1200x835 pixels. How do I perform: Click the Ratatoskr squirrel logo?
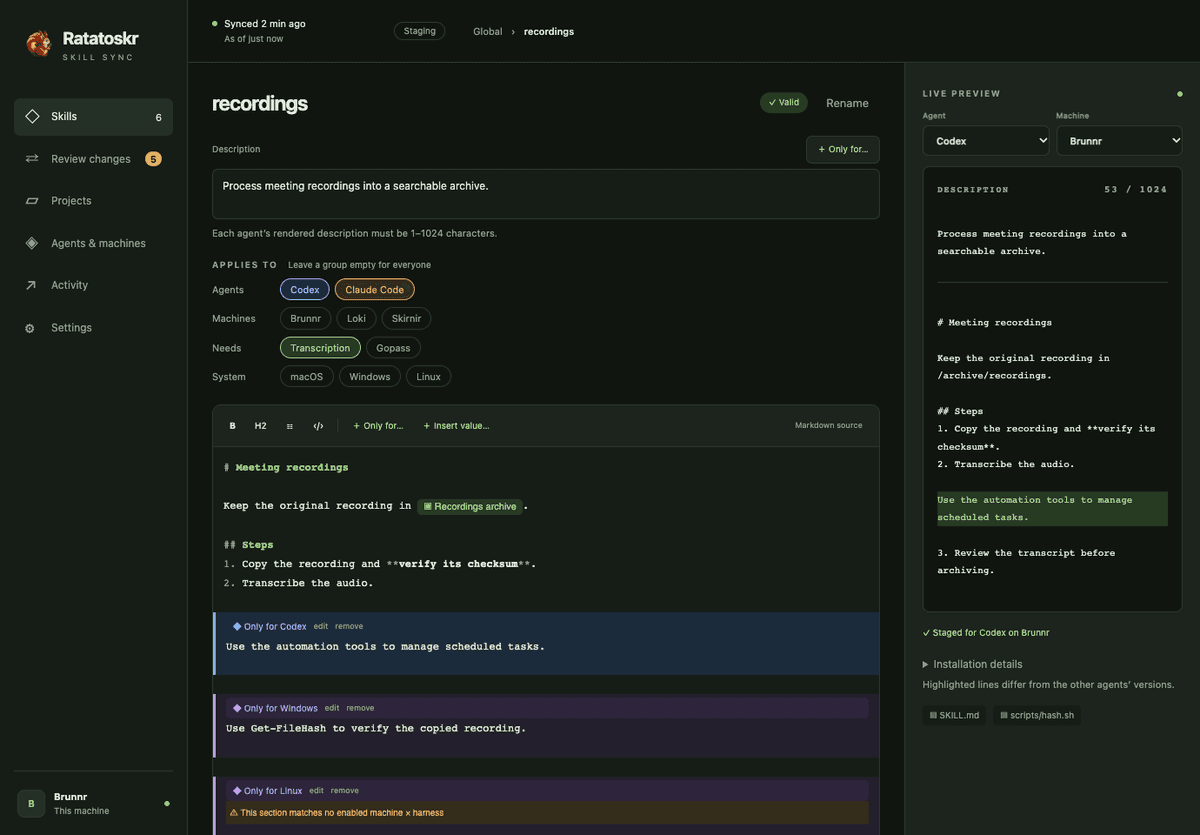pos(38,44)
